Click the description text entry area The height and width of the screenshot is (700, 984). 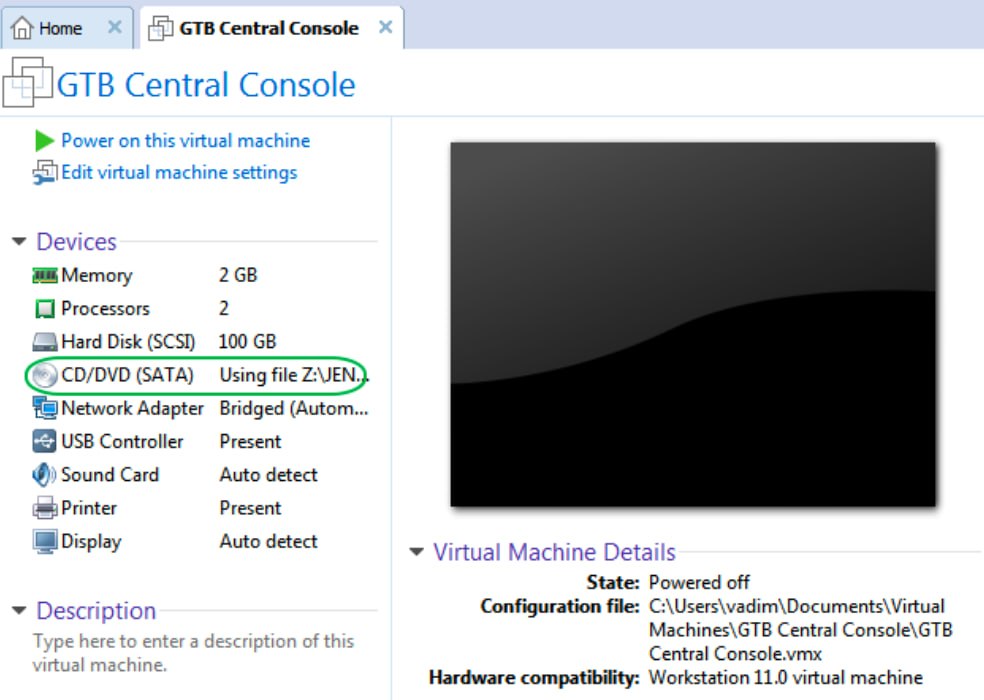pyautogui.click(x=193, y=653)
